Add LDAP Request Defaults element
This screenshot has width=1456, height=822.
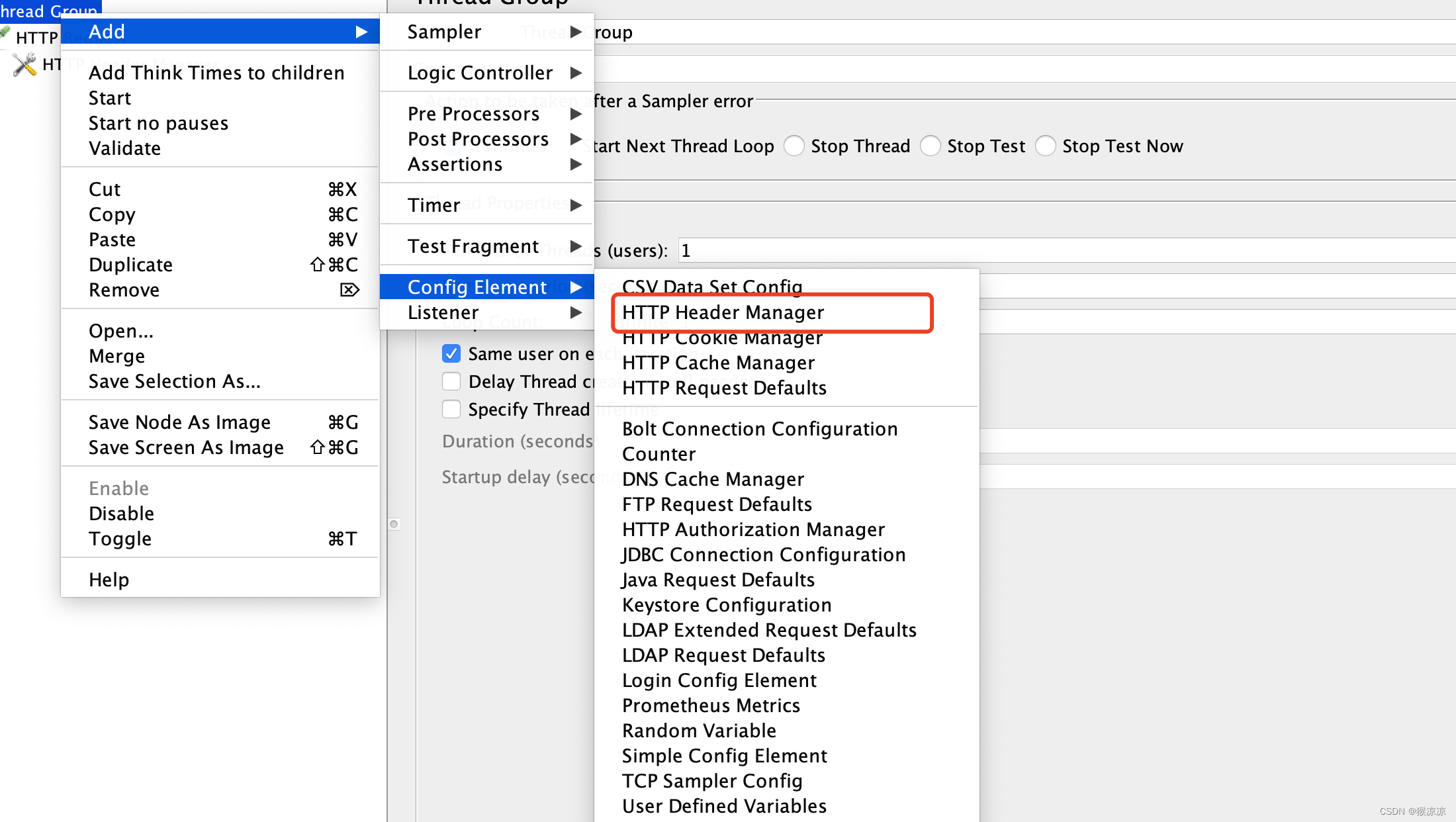(x=787, y=655)
